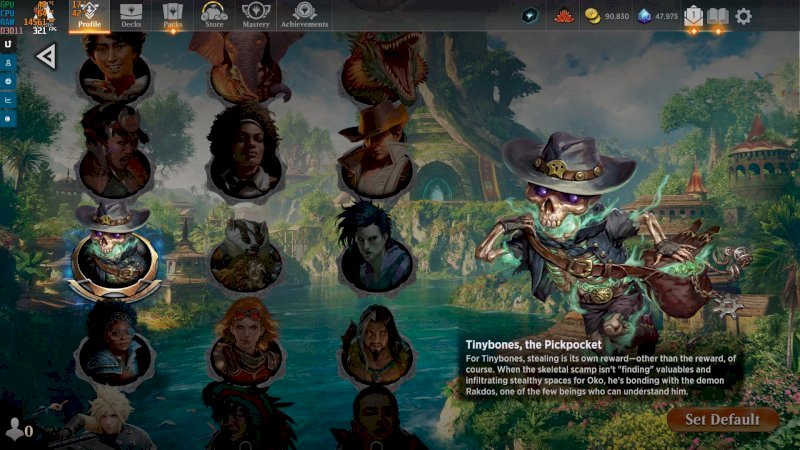Open the Profile tab
This screenshot has width=800, height=450.
click(x=89, y=15)
